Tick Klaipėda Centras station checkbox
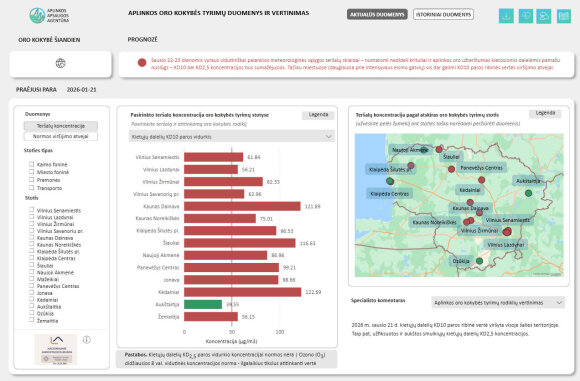 (31, 258)
